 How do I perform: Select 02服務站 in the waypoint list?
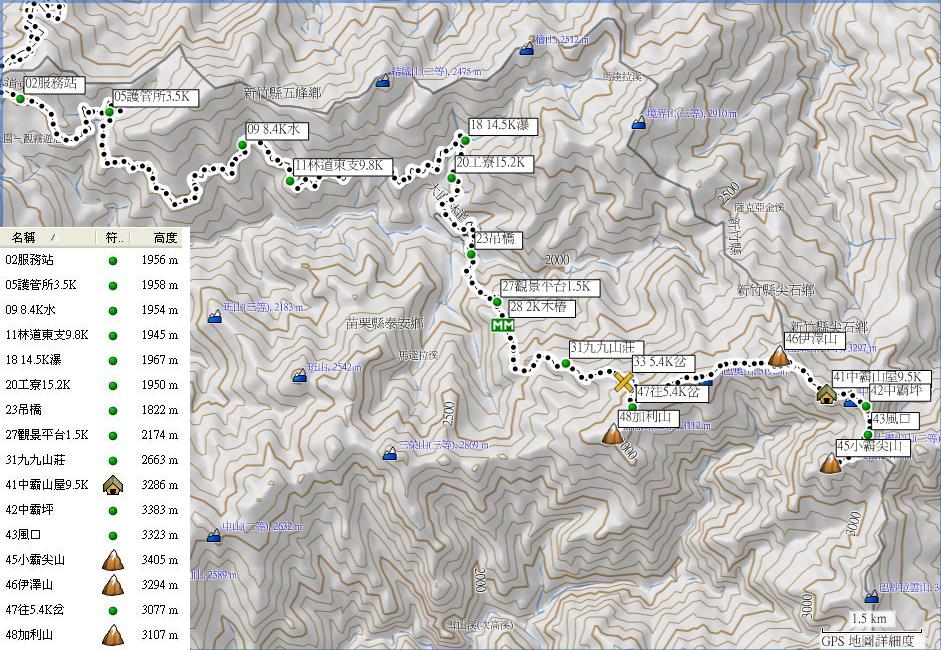(30, 260)
